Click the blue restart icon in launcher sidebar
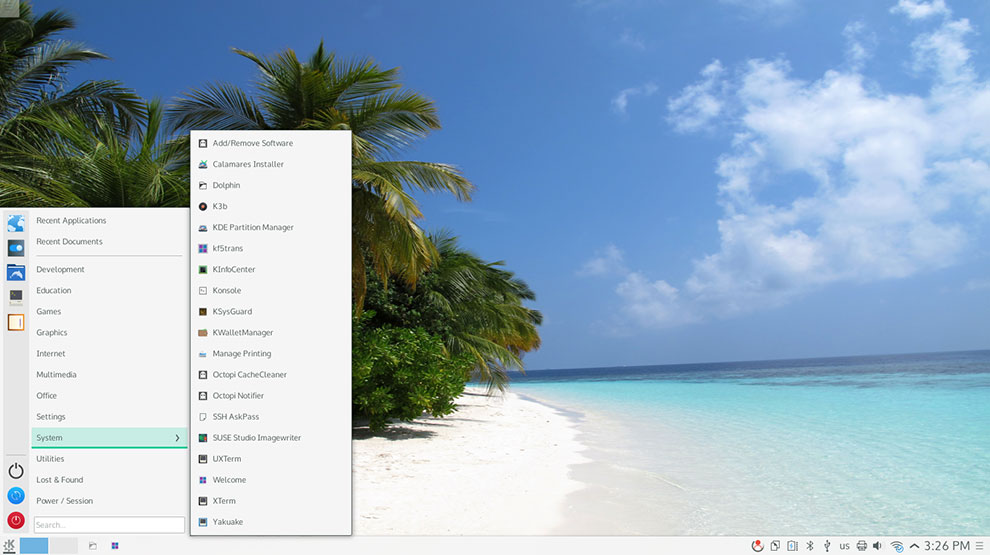990x555 pixels. 16,496
